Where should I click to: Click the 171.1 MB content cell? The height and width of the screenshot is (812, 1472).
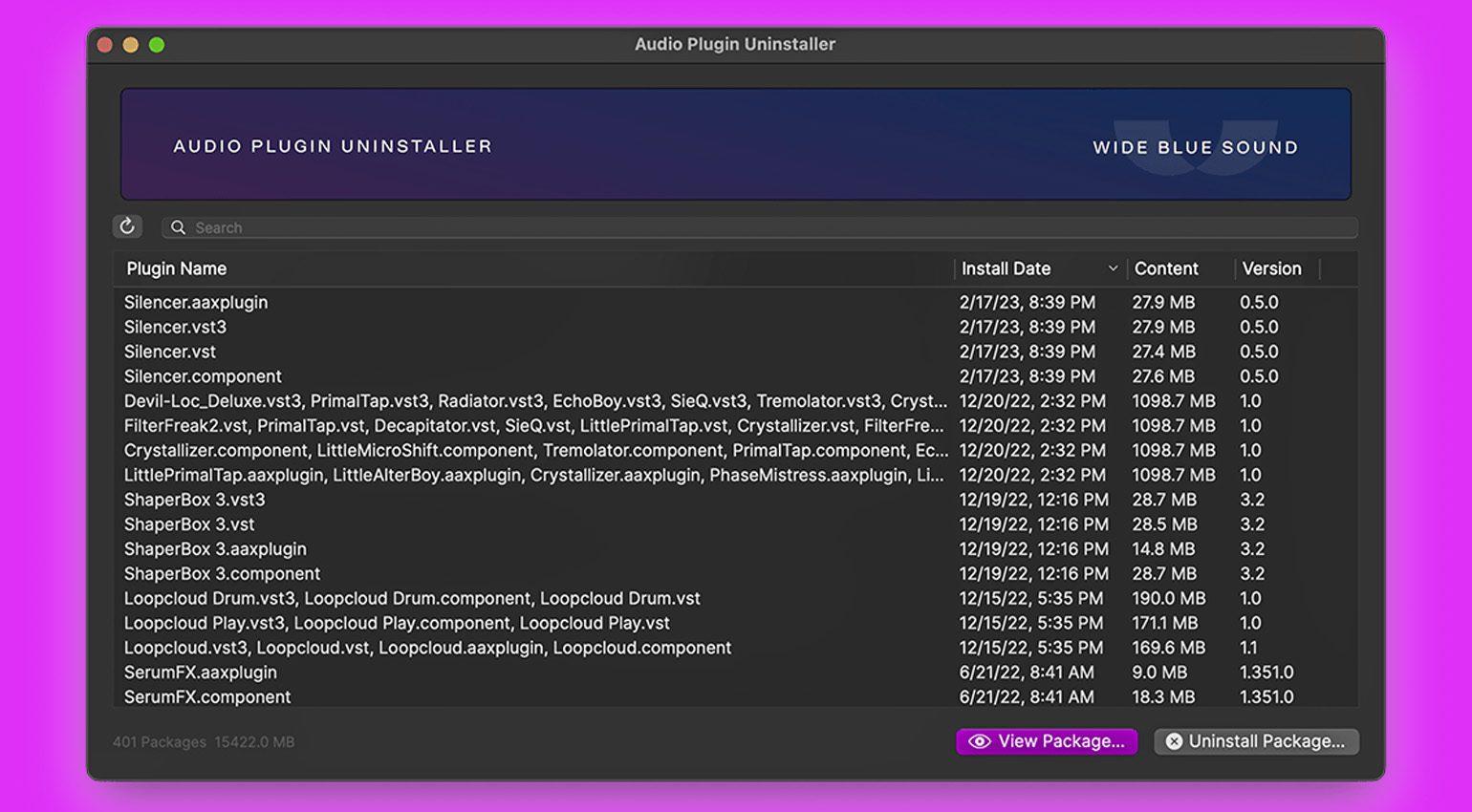(x=1164, y=623)
